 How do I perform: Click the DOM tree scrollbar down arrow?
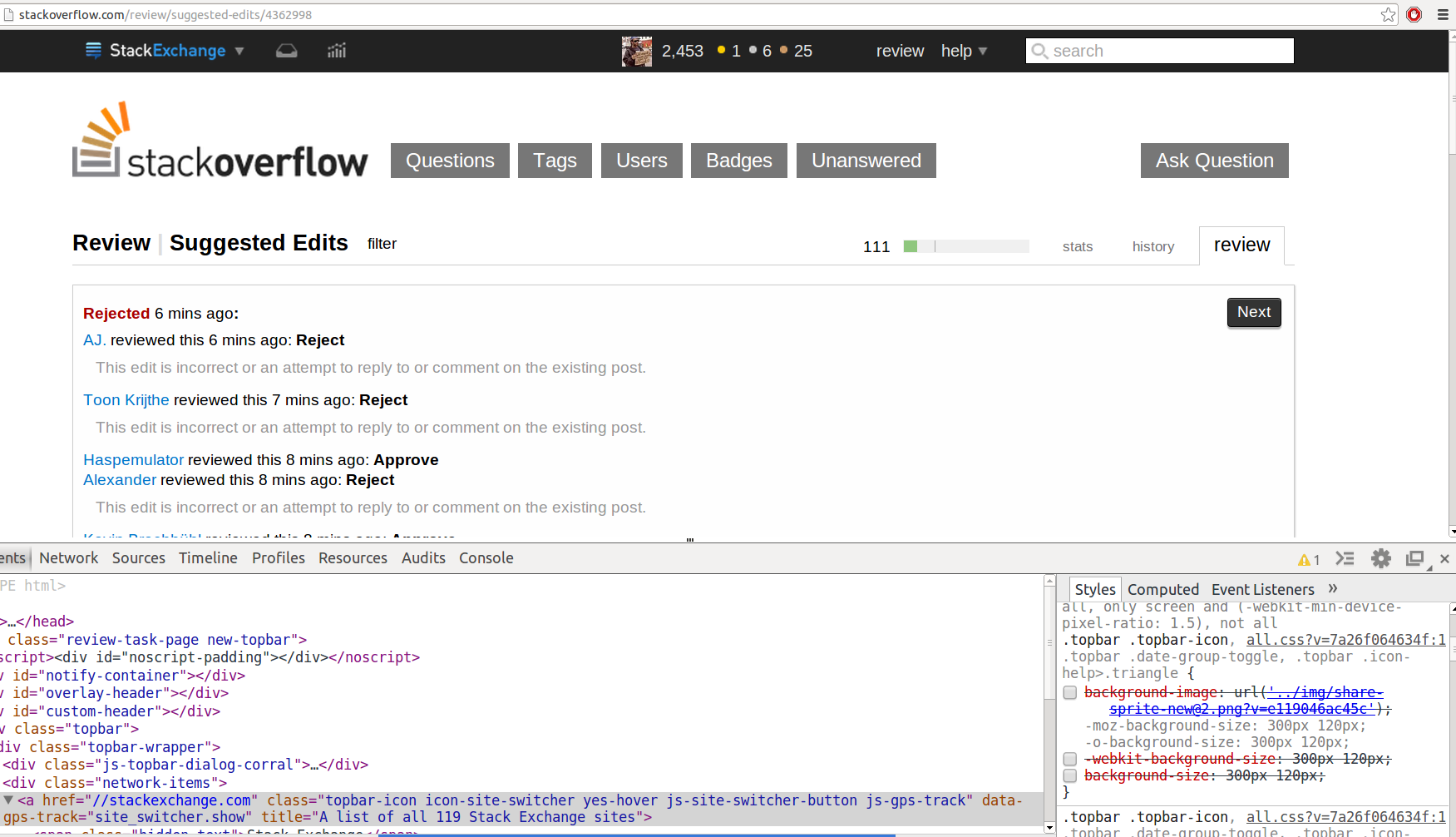(1049, 827)
